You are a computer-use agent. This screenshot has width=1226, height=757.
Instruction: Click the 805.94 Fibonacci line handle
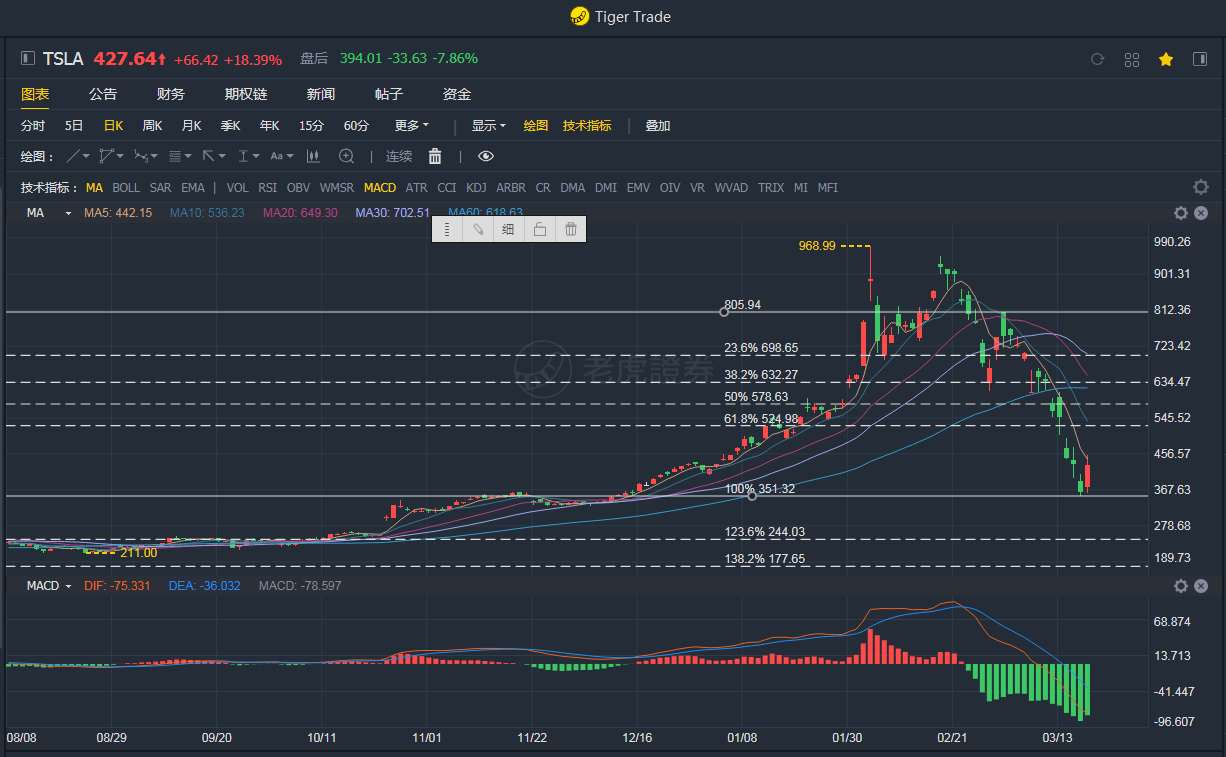pyautogui.click(x=725, y=312)
